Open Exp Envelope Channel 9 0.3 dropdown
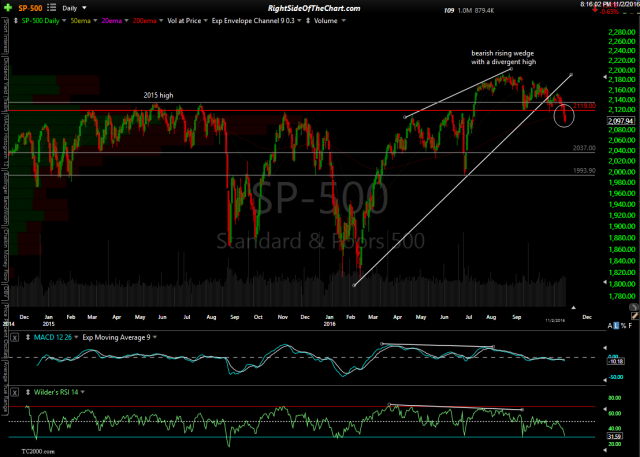Viewport: 640px width, 457px height. coord(300,20)
